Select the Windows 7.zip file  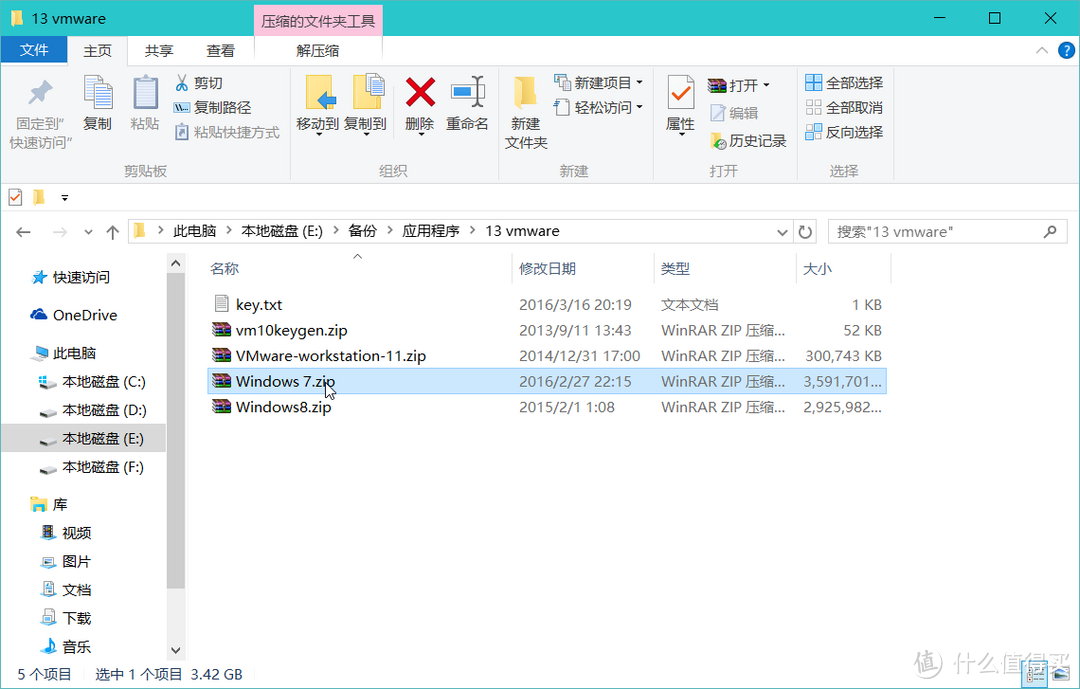pyautogui.click(x=547, y=381)
